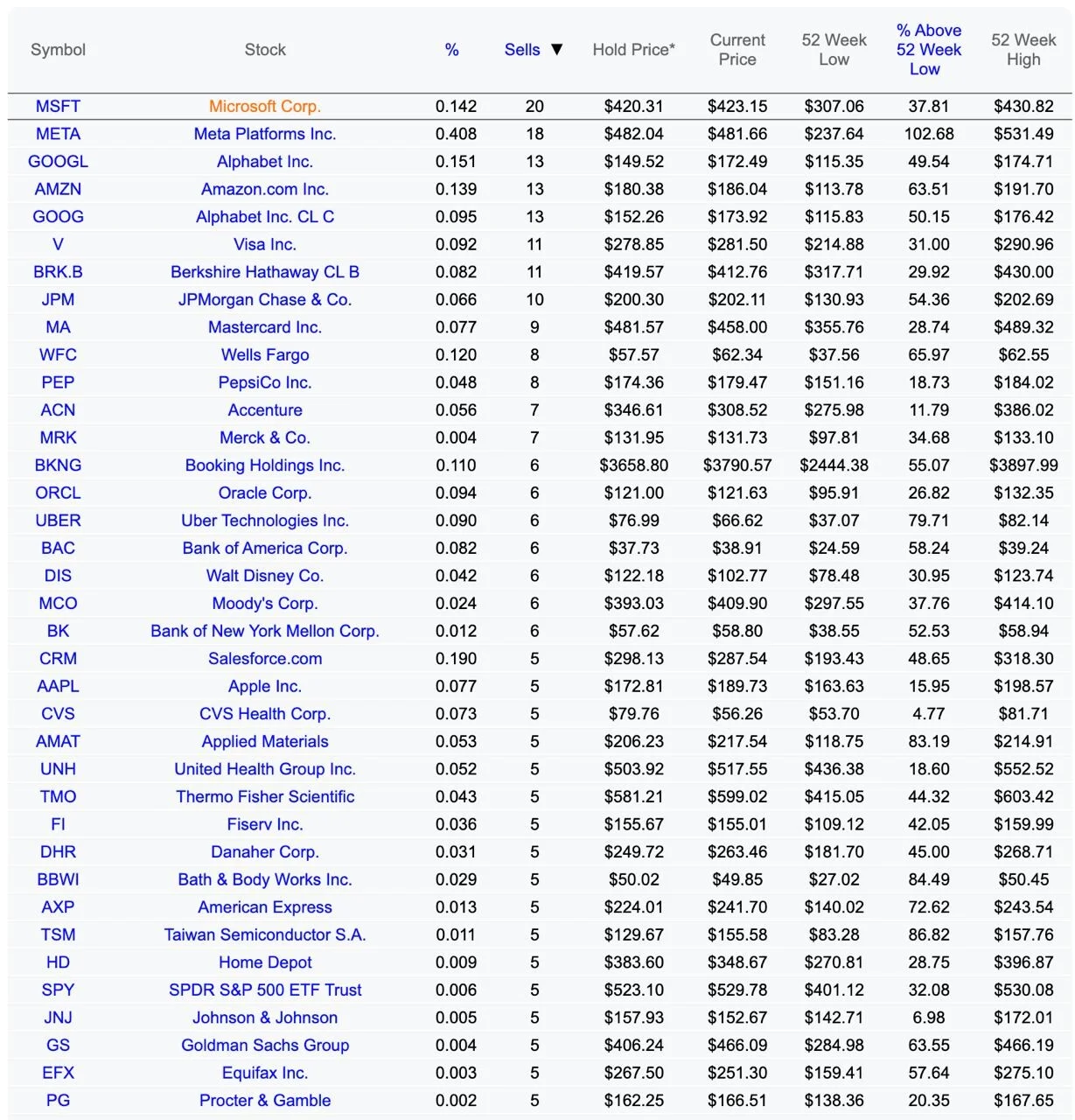Open Moody's Corp. stock link
Image resolution: width=1075 pixels, height=1120 pixels.
(265, 603)
